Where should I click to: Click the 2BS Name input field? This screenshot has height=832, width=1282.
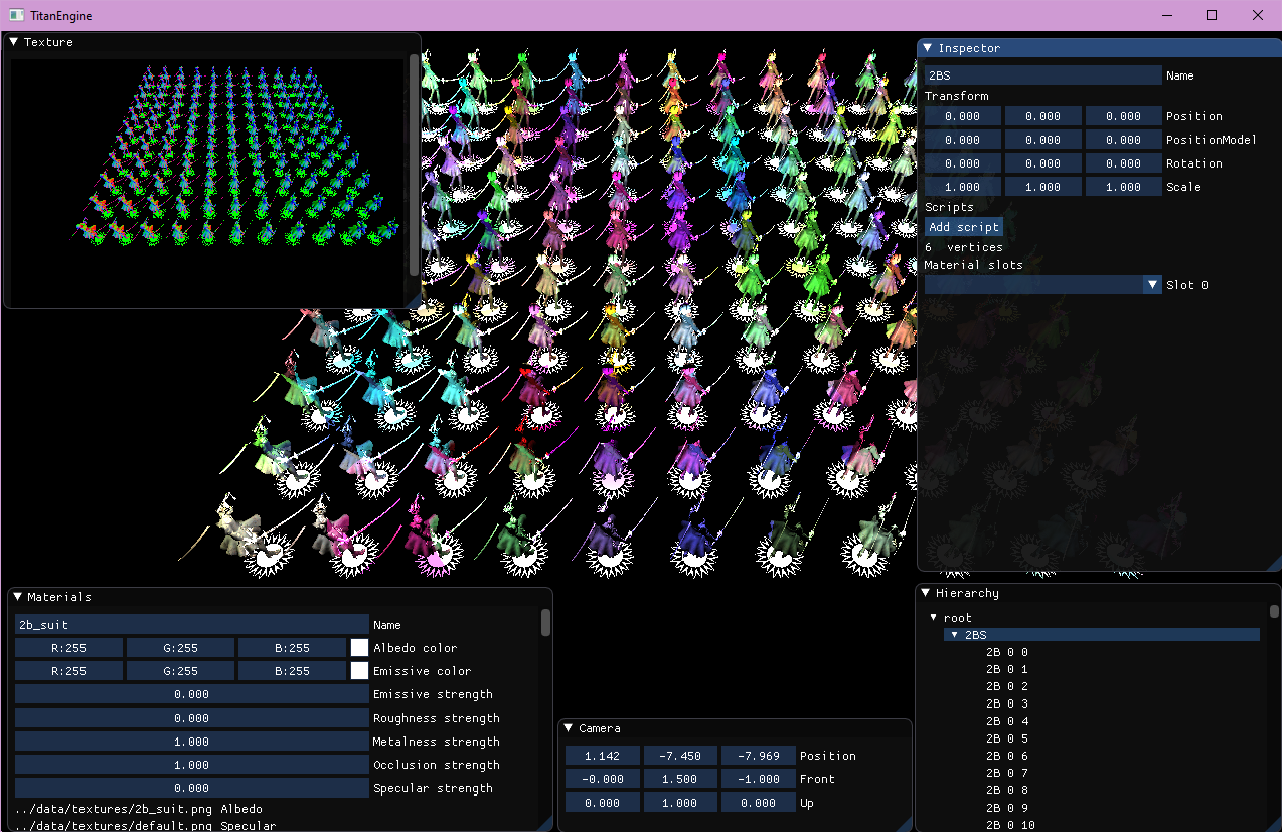pyautogui.click(x=1043, y=75)
